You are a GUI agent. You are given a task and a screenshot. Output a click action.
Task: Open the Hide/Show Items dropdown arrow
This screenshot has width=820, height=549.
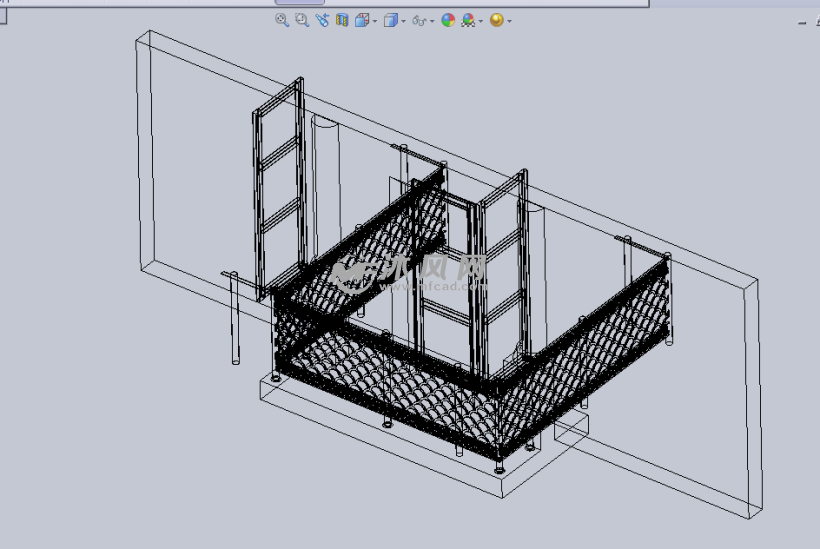(432, 21)
